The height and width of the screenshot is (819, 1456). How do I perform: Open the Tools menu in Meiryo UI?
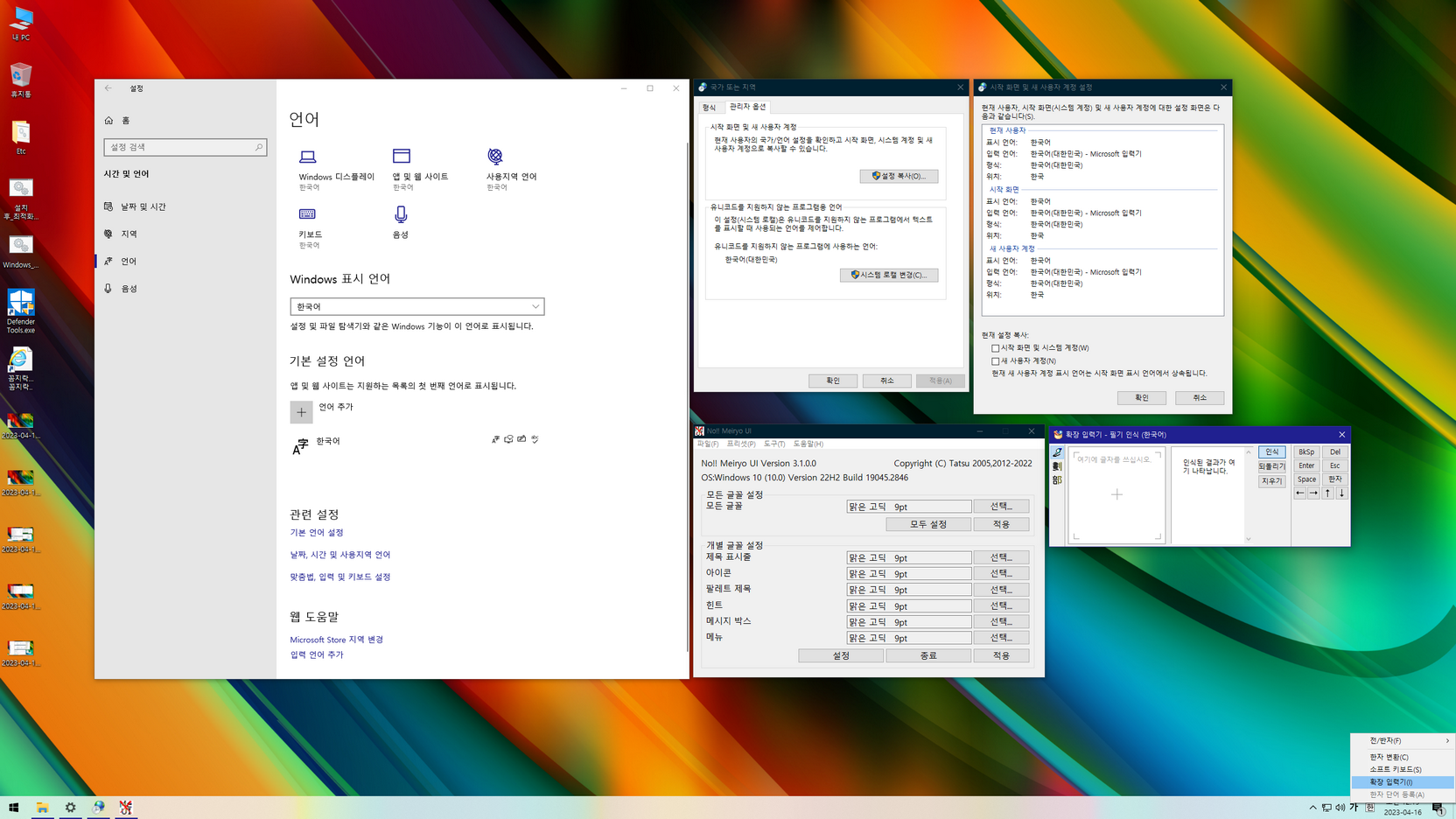pyautogui.click(x=774, y=444)
